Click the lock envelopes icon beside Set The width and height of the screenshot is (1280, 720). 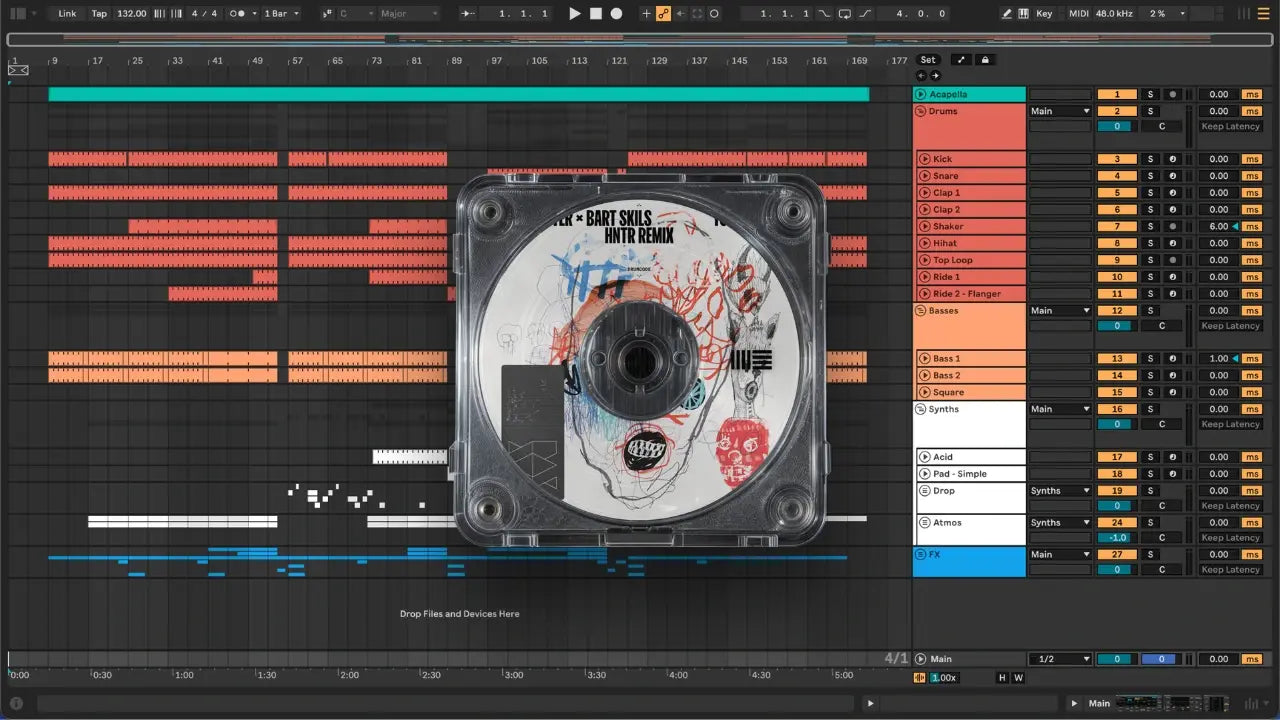(x=985, y=60)
